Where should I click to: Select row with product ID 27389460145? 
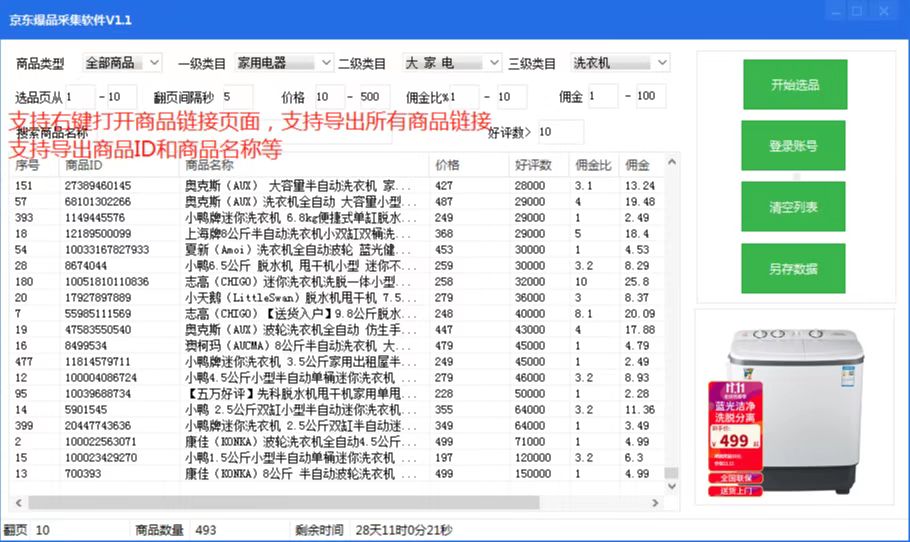(337, 186)
